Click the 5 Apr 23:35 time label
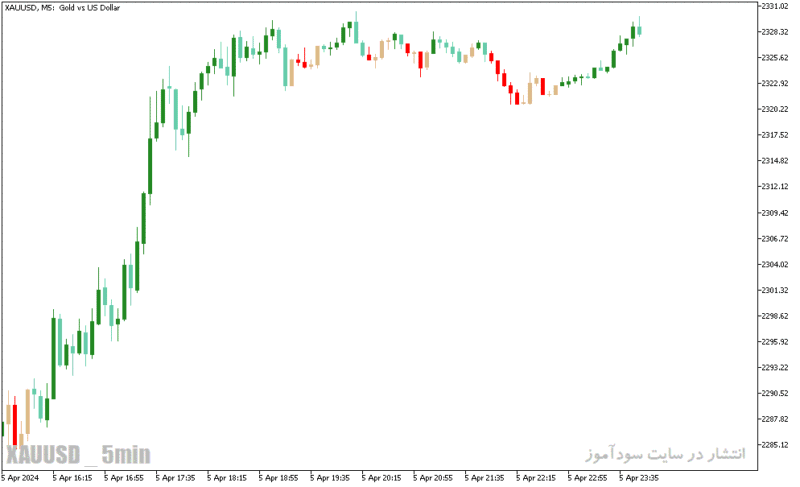The height and width of the screenshot is (487, 800). tap(639, 478)
